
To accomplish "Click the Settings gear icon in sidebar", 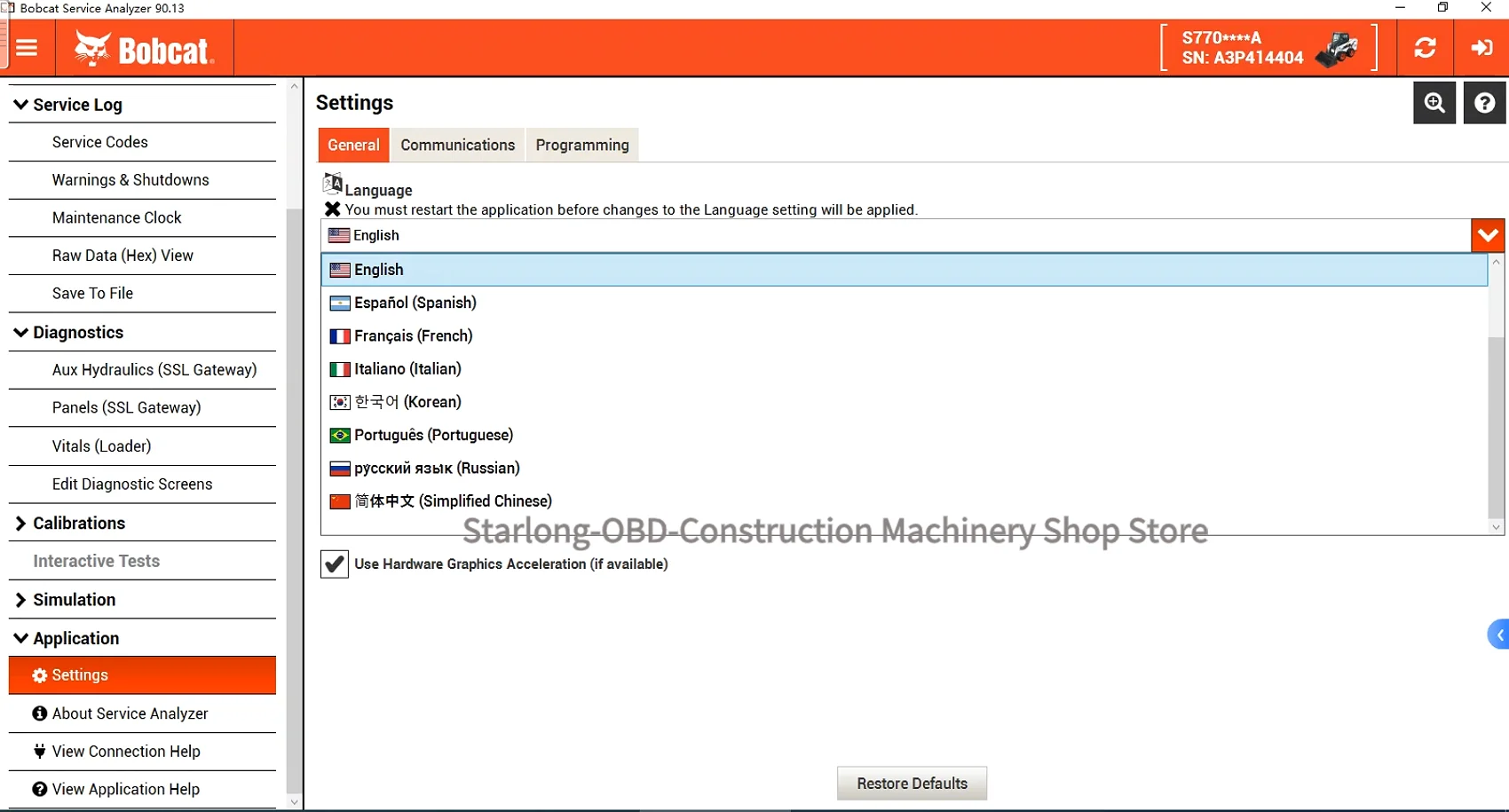I will coord(40,675).
